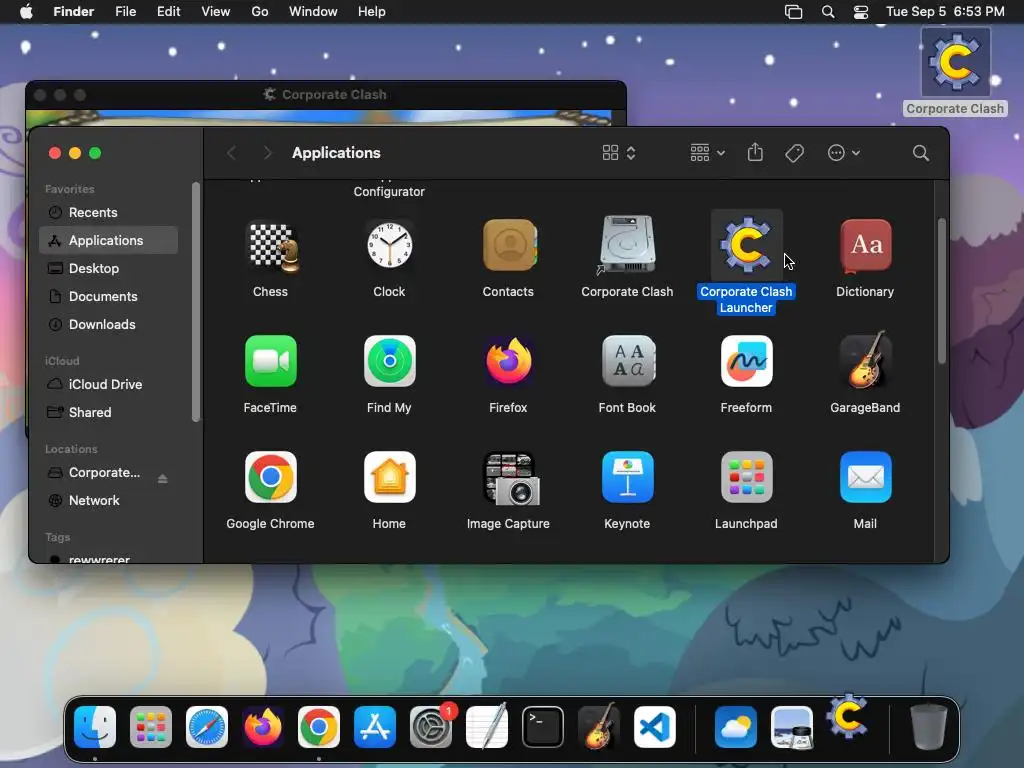Select the Font Book app icon
Viewport: 1024px width, 768px height.
click(x=628, y=361)
